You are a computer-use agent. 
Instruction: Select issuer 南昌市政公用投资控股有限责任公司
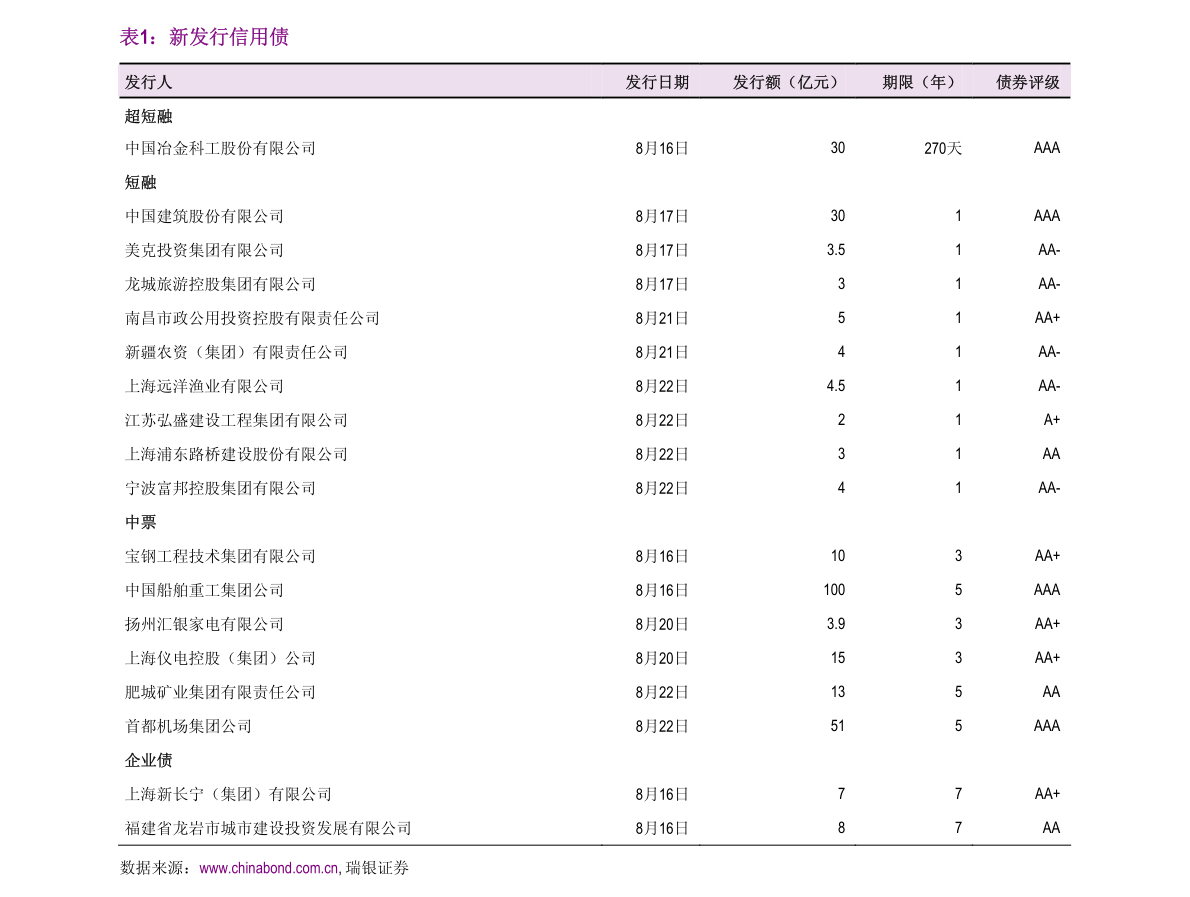(x=252, y=318)
